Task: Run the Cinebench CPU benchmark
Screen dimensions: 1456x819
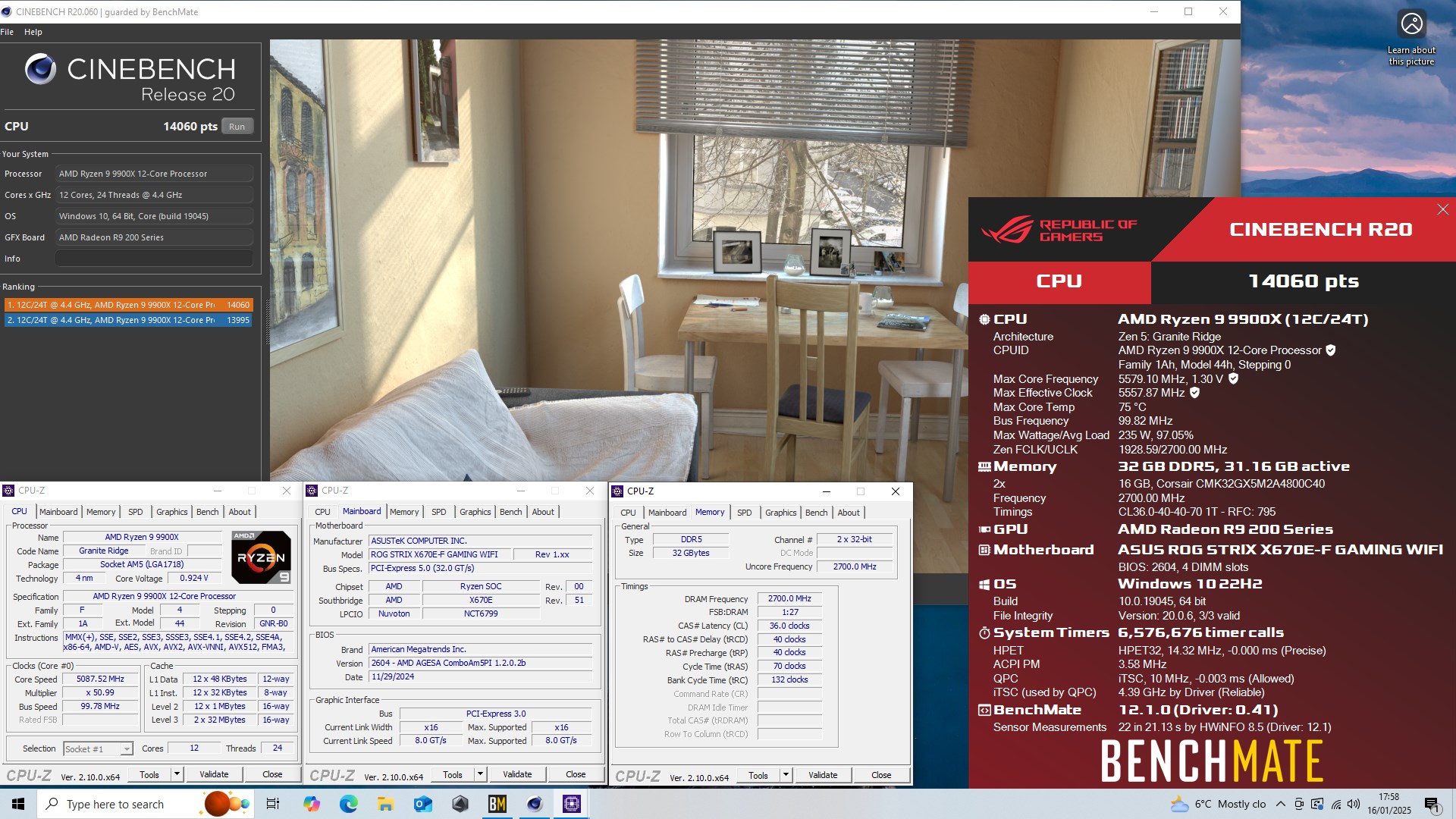Action: pyautogui.click(x=237, y=127)
